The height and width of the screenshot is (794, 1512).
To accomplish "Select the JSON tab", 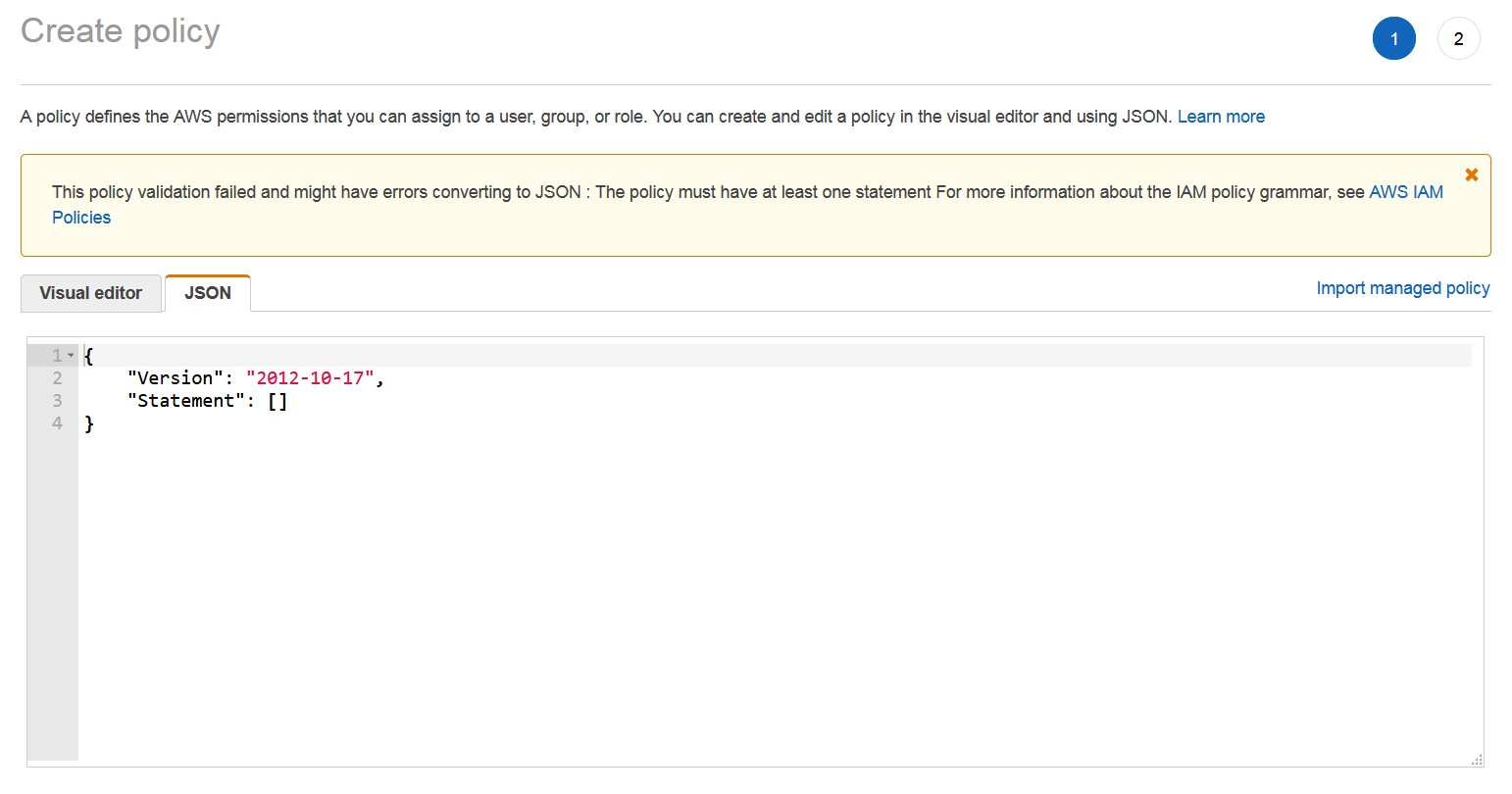I will pyautogui.click(x=208, y=292).
